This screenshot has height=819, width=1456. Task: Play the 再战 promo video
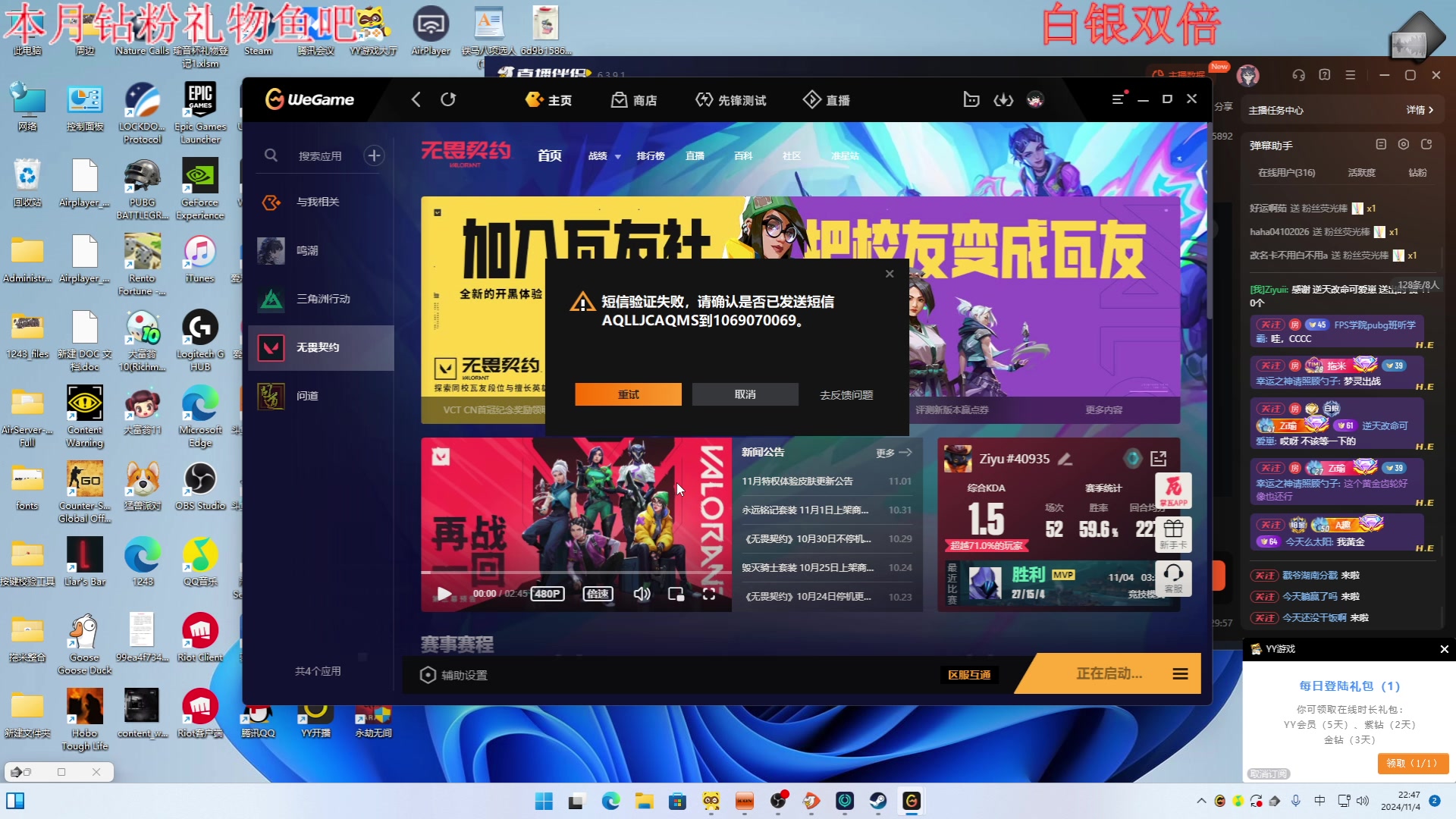[444, 594]
